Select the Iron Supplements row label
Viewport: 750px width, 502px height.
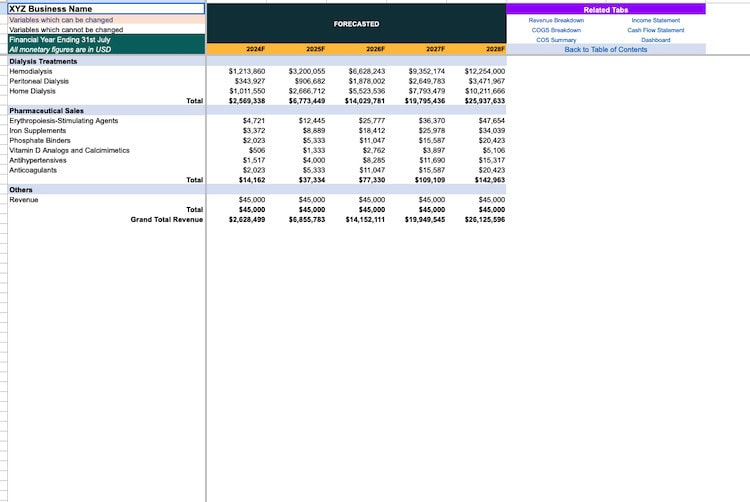coord(37,131)
